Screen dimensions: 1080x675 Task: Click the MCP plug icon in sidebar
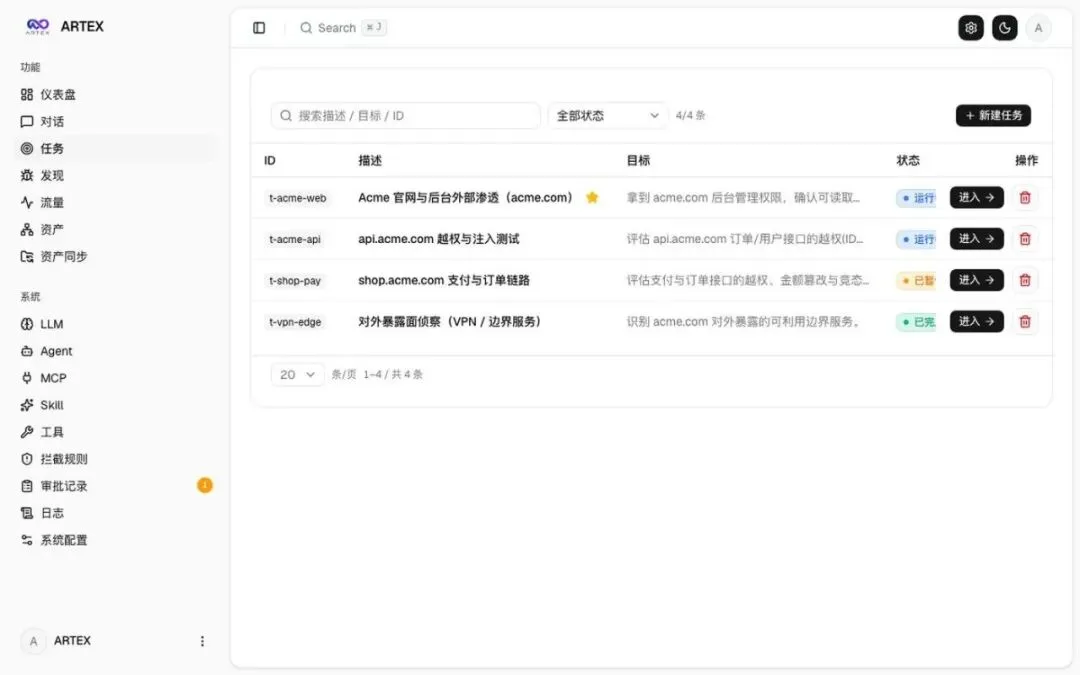click(27, 378)
